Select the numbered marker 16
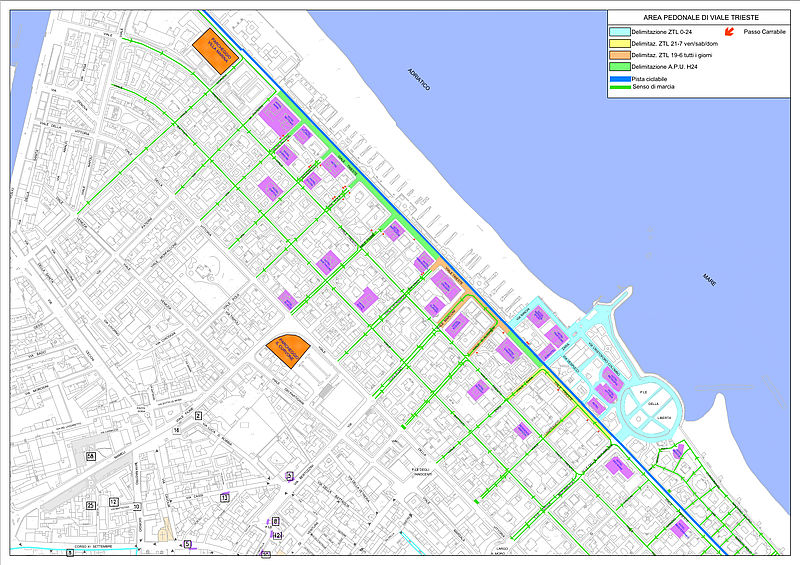 176,429
